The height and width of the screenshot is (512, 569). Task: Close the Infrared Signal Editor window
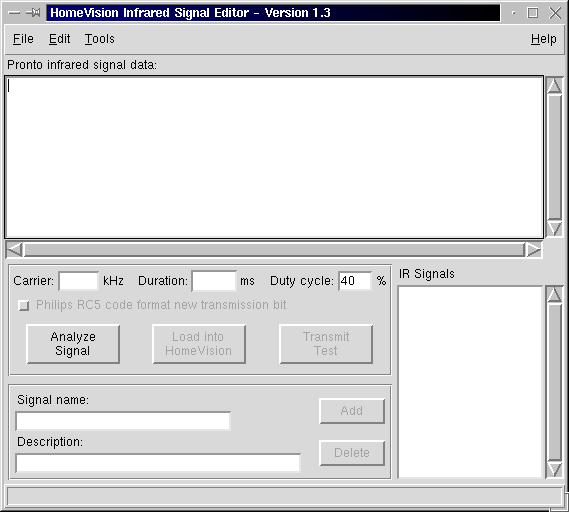pyautogui.click(x=555, y=13)
